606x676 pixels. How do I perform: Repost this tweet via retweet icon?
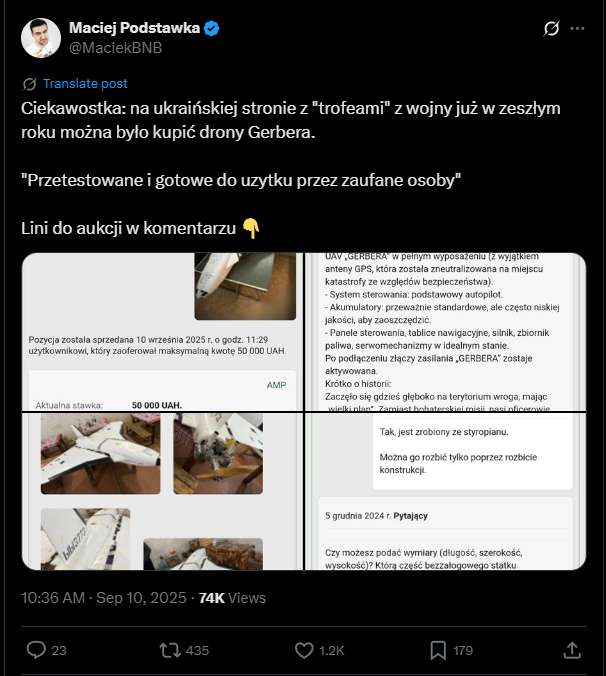[171, 650]
